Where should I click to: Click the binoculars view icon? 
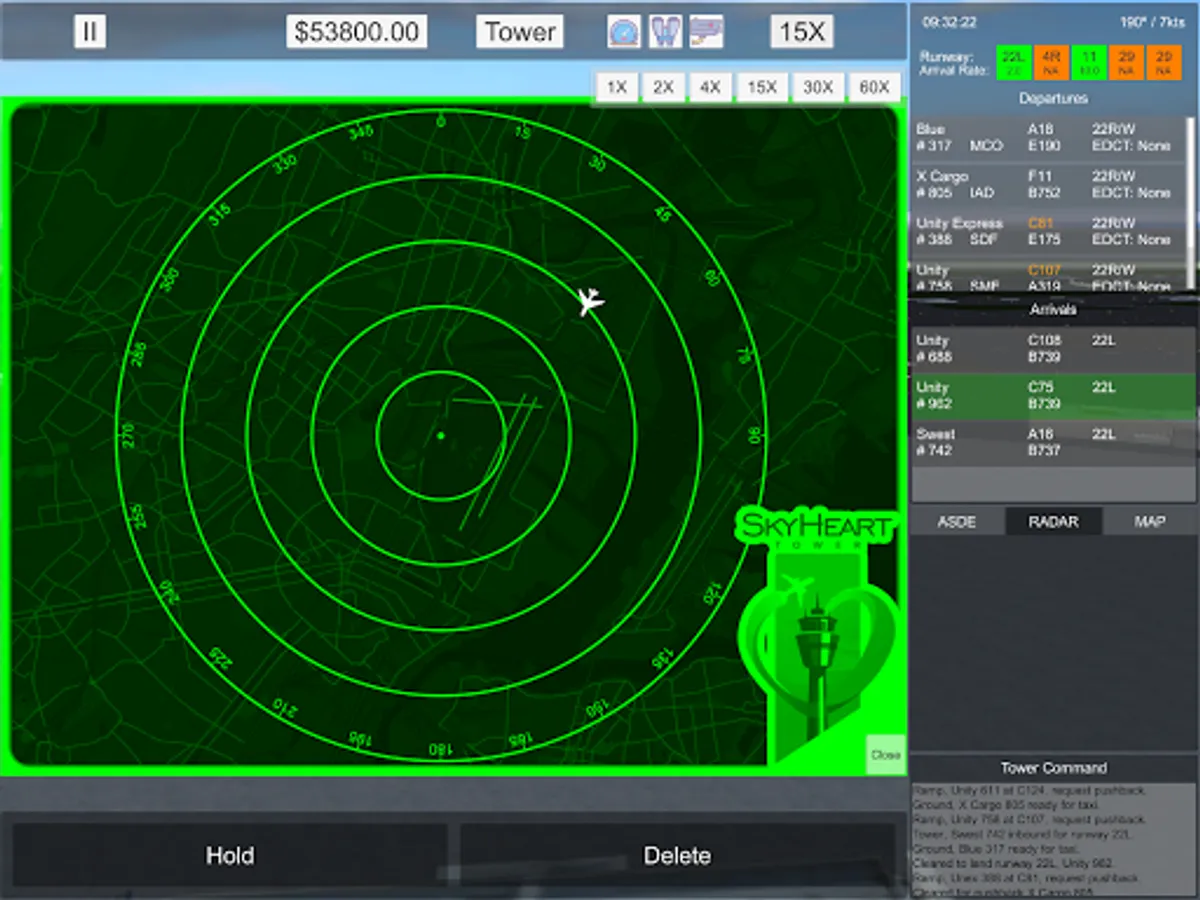click(x=665, y=31)
